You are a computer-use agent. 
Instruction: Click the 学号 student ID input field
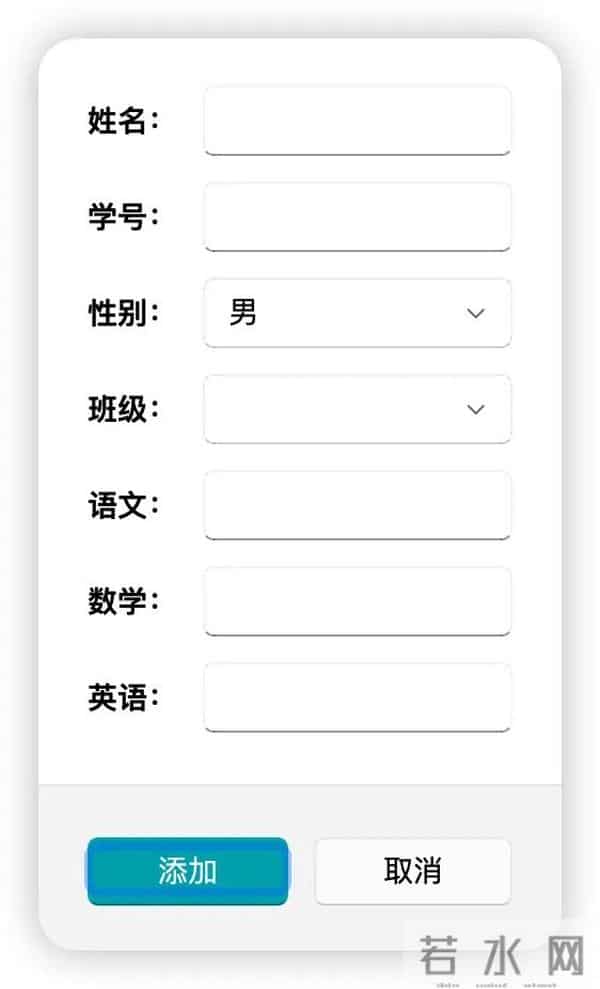tap(355, 217)
